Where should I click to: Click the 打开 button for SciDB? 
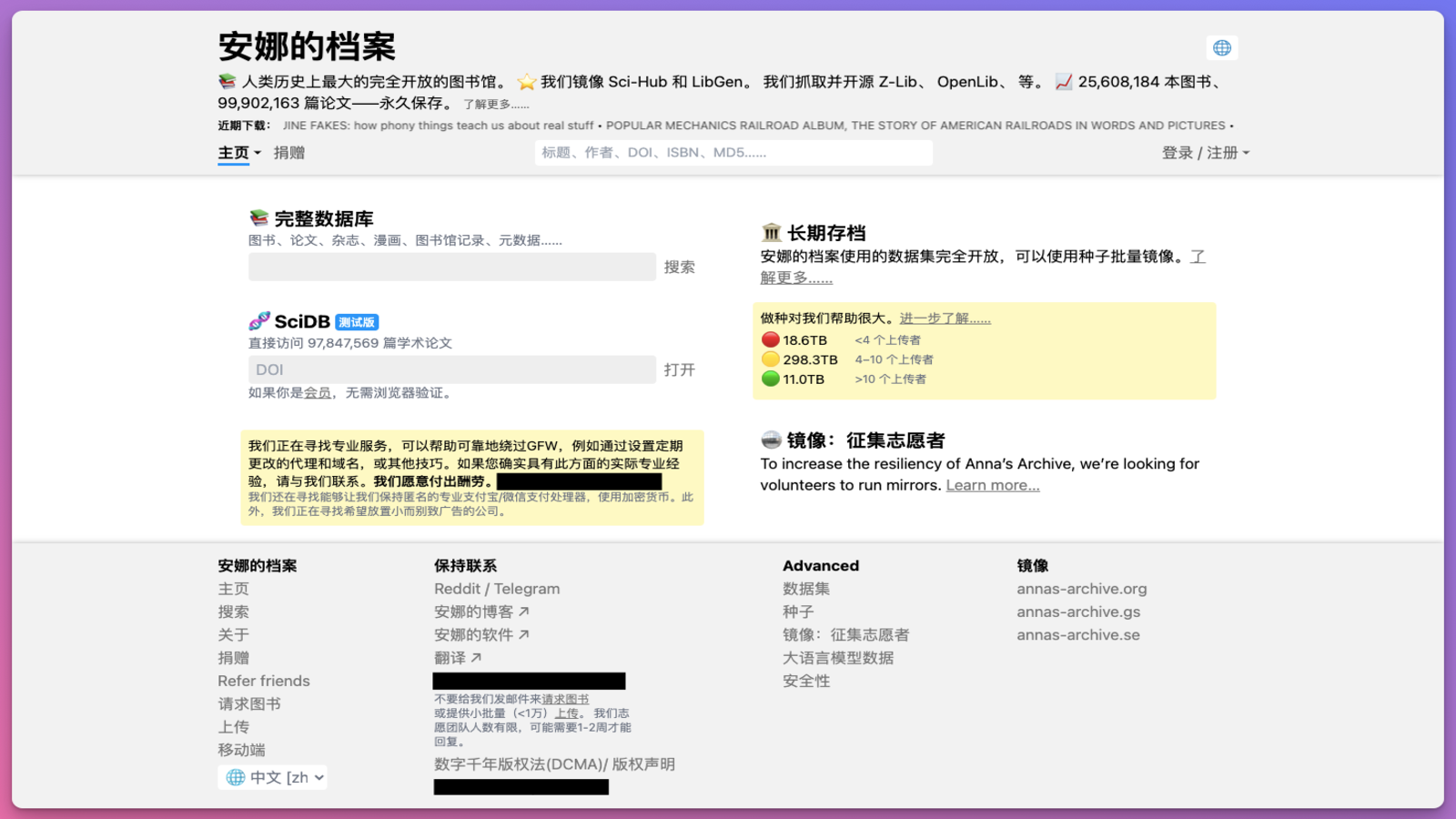pos(680,369)
